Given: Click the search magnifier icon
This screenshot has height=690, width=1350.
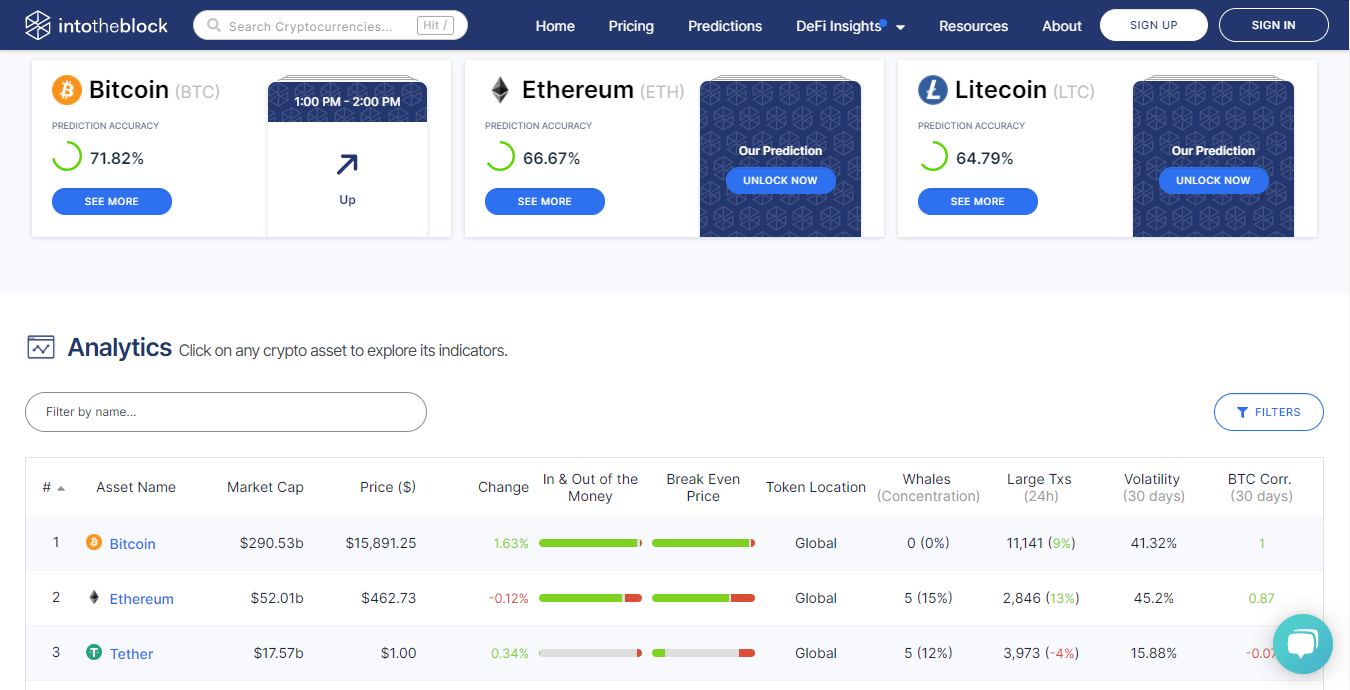Looking at the screenshot, I should point(213,26).
